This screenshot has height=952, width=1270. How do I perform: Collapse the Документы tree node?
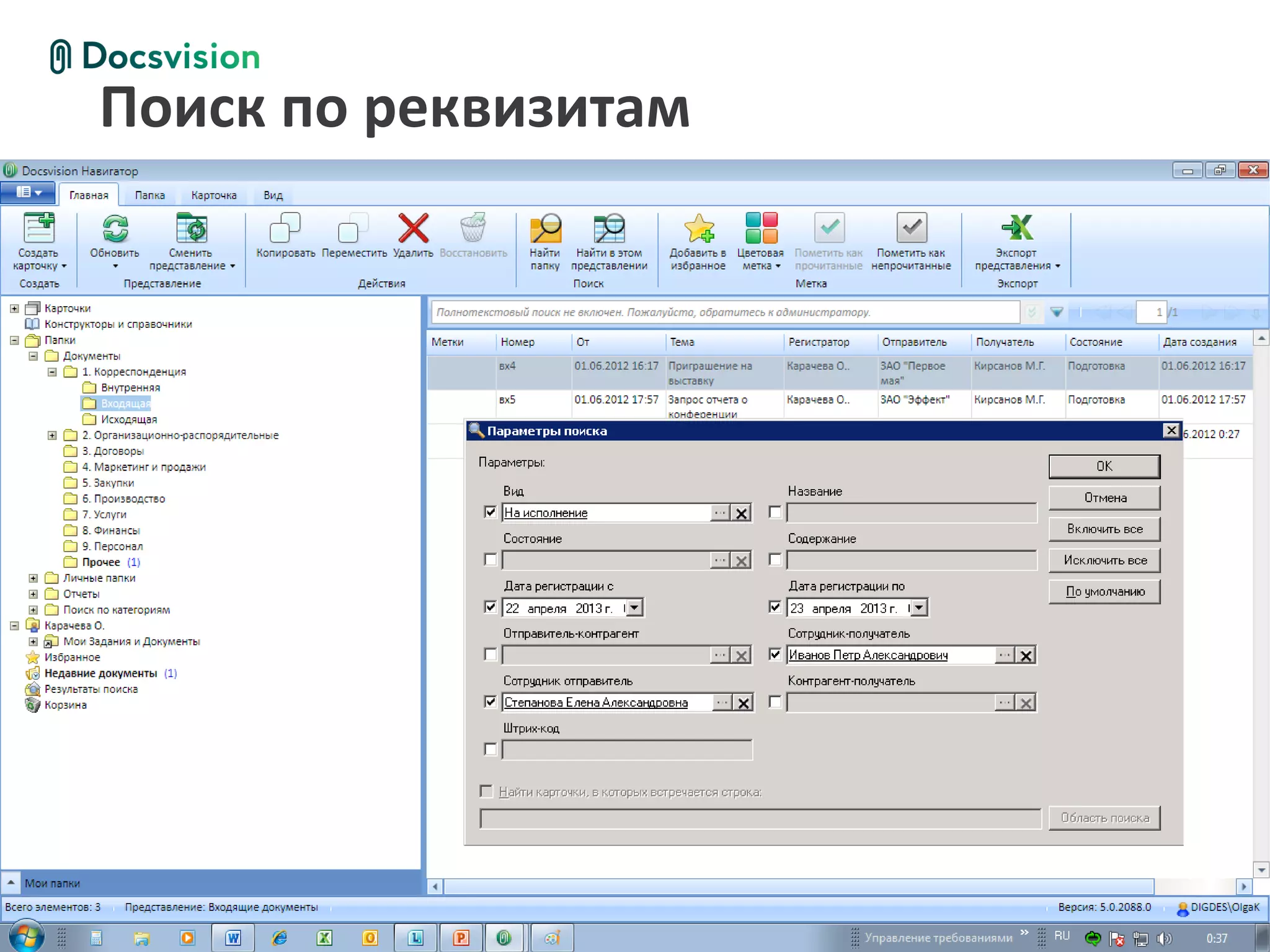point(33,356)
